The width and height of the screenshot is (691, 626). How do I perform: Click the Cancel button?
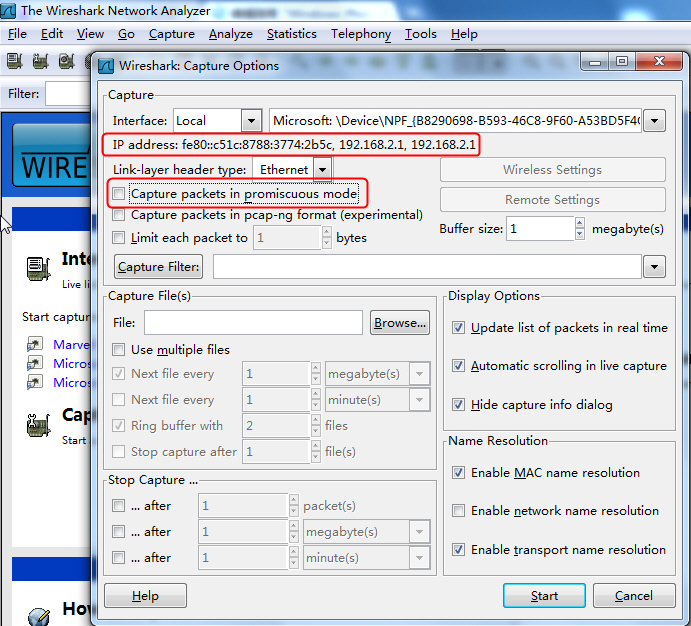point(634,596)
